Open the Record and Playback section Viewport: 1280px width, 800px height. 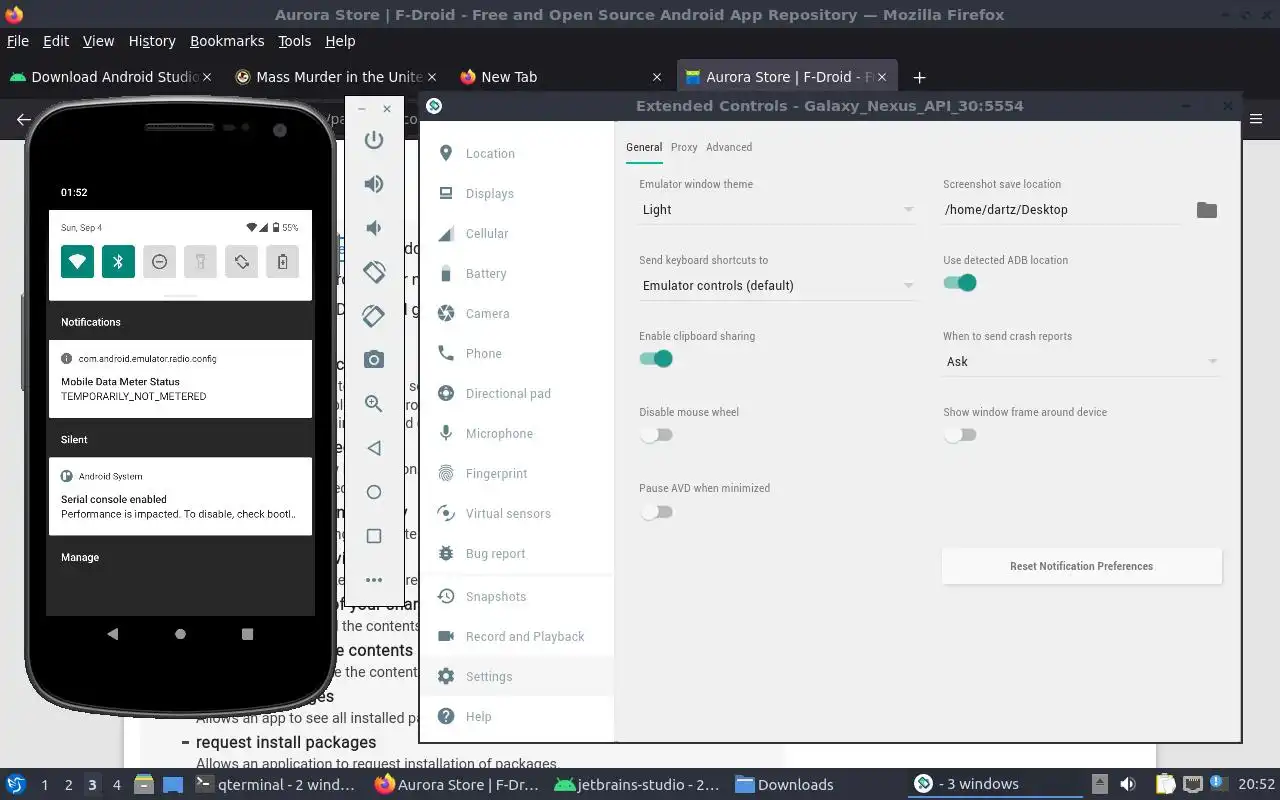pos(516,637)
